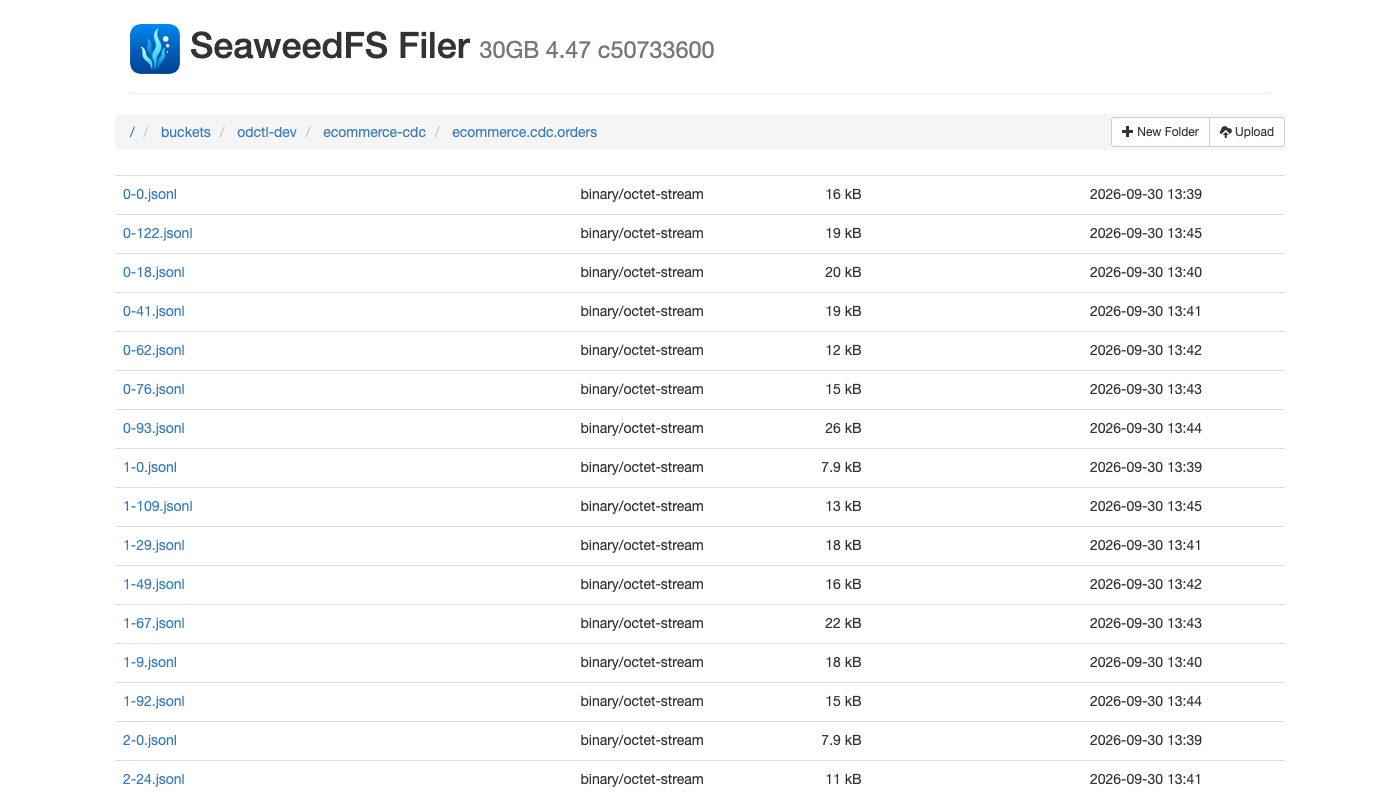Click binary/octet-stream type of 0-0.jsonl

[642, 194]
